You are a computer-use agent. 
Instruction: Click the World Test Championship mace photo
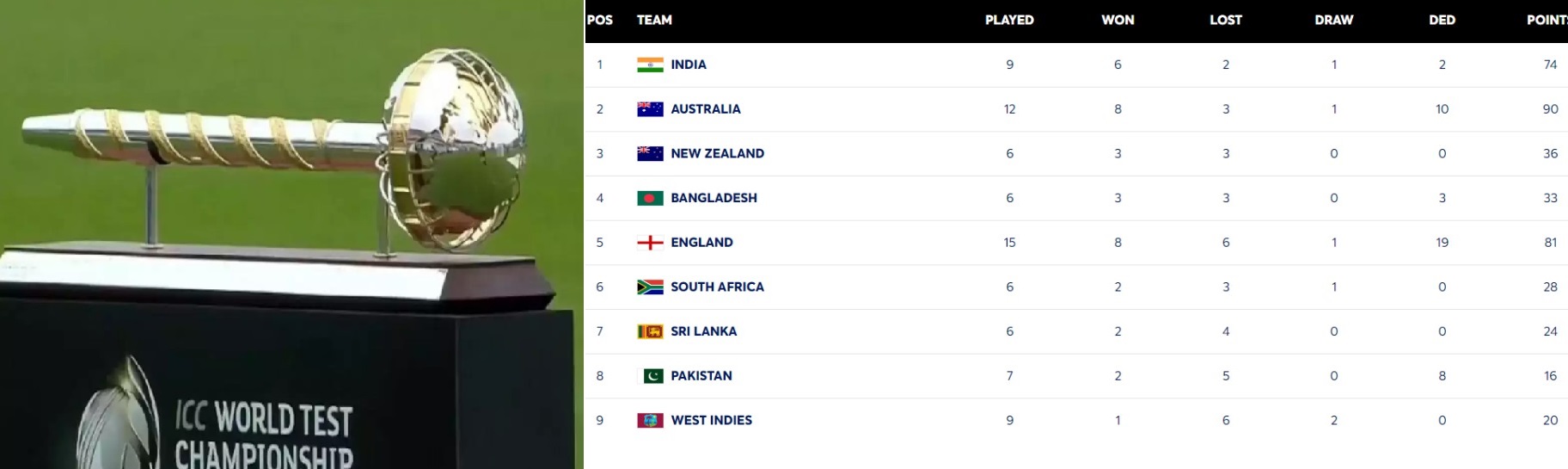click(x=291, y=234)
